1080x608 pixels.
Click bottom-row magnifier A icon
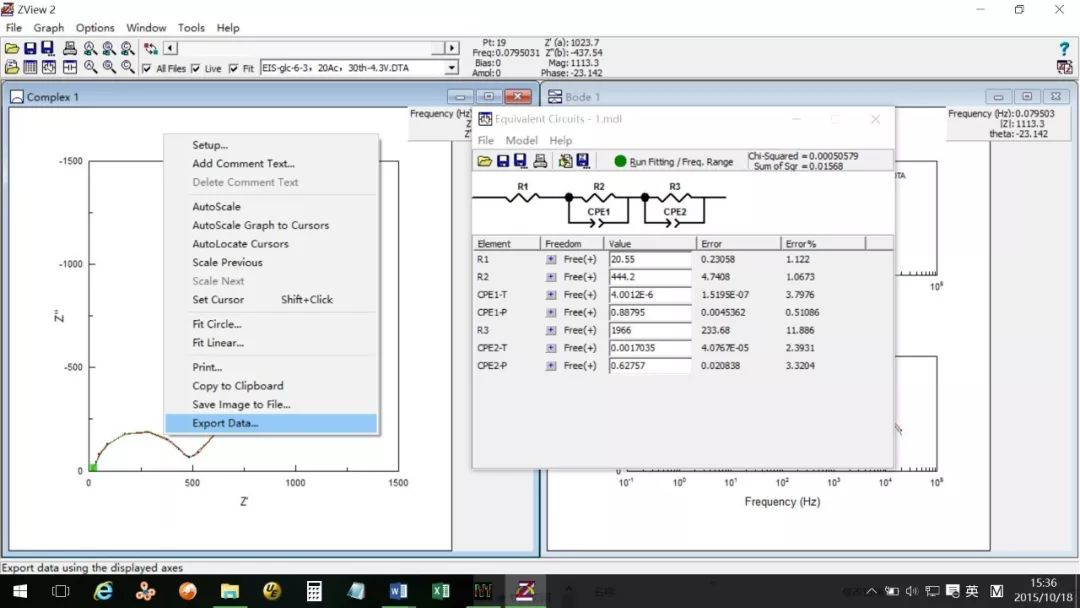(90, 67)
